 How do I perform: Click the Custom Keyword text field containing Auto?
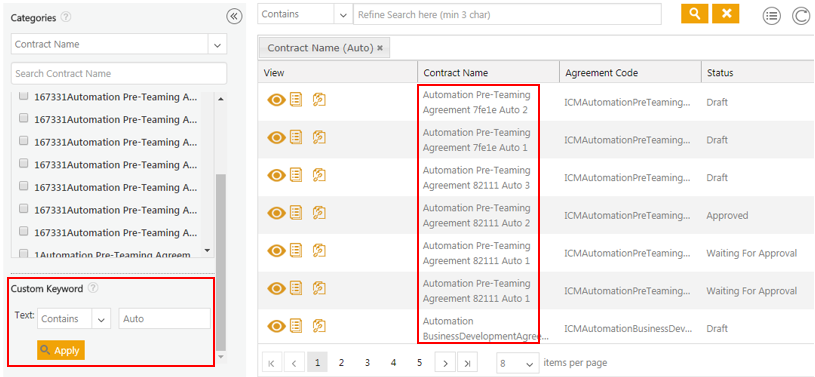pos(165,319)
